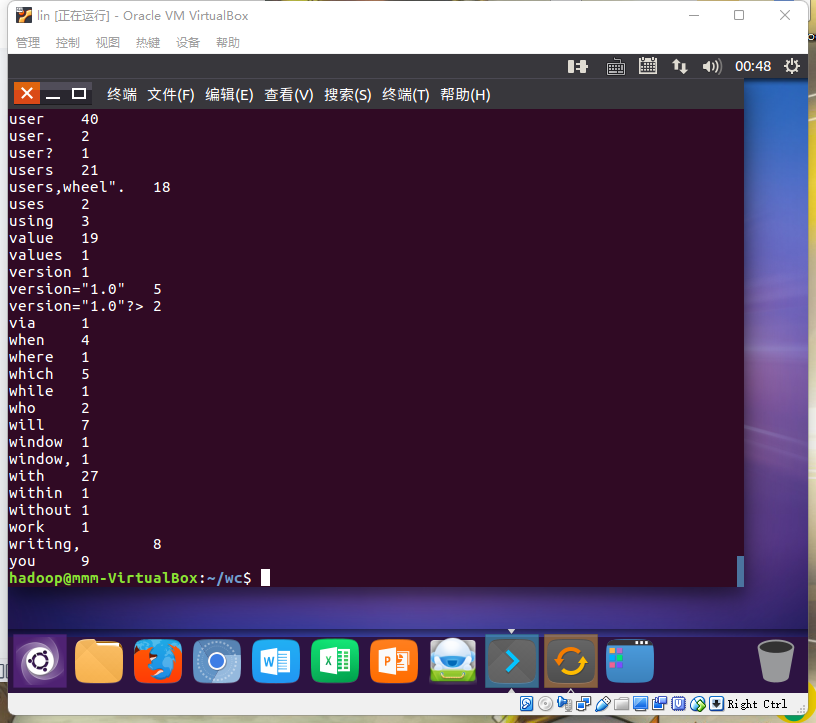Click the 终端 title in the terminal bar
Screen dimensions: 816x723
click(122, 95)
